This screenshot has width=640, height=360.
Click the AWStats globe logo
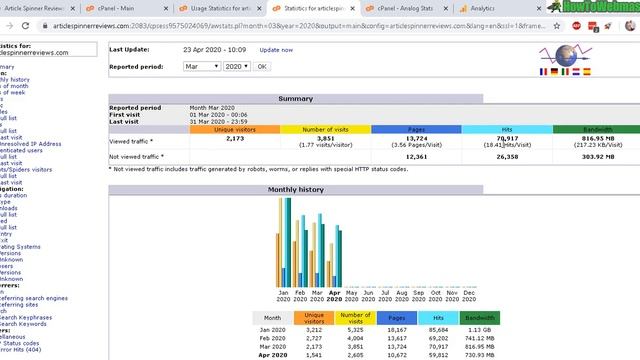point(566,56)
